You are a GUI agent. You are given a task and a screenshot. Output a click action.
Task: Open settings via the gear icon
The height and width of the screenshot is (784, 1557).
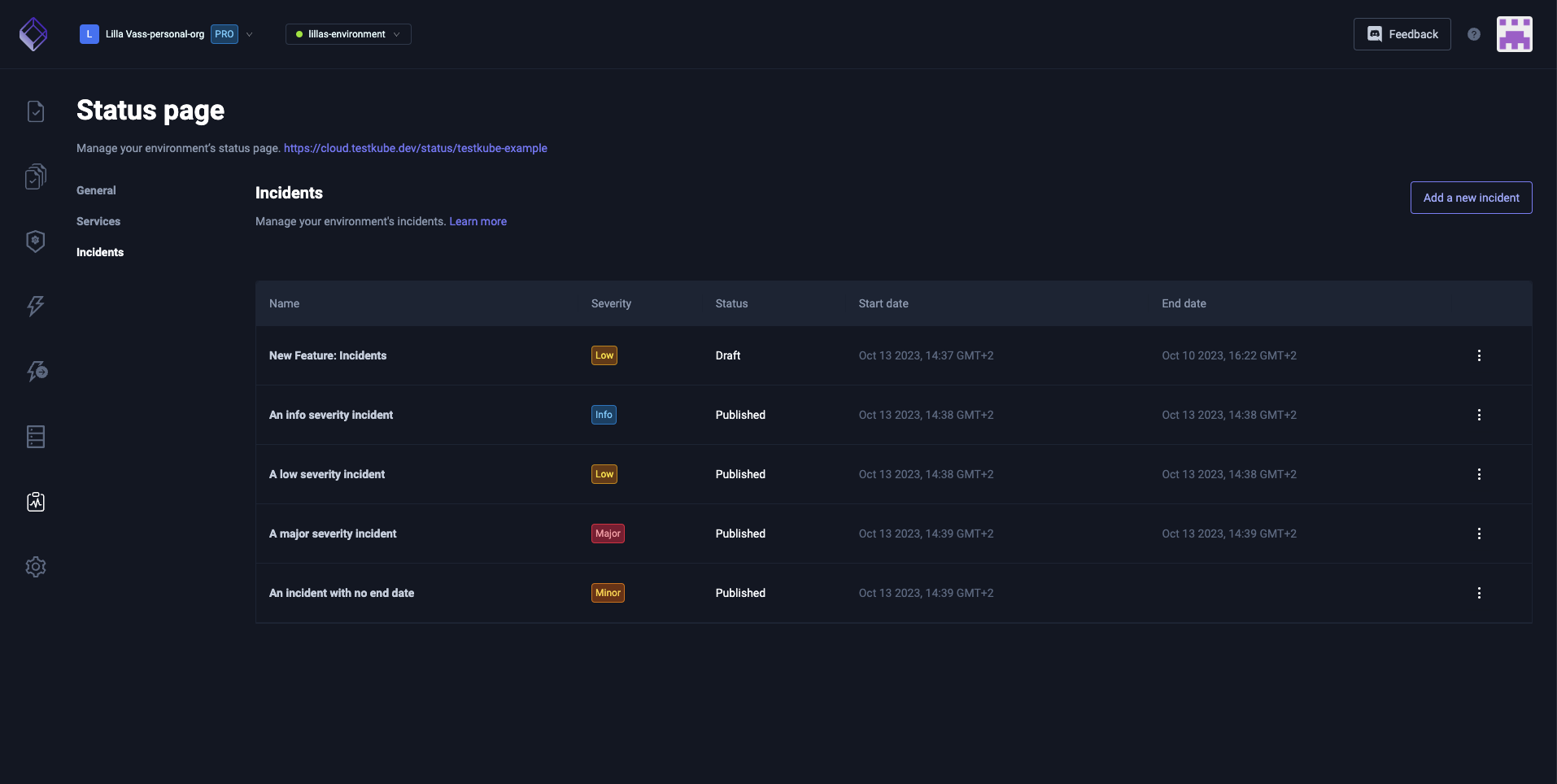pos(36,567)
